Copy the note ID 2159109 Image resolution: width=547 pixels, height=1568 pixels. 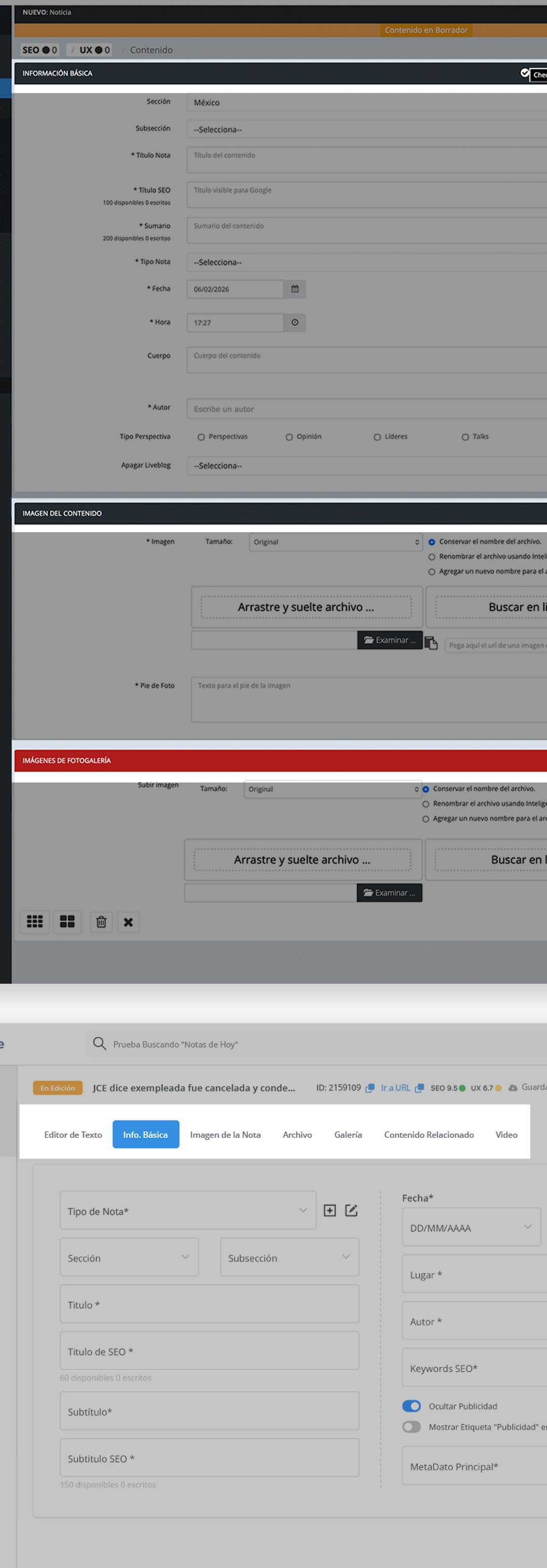(x=370, y=1088)
